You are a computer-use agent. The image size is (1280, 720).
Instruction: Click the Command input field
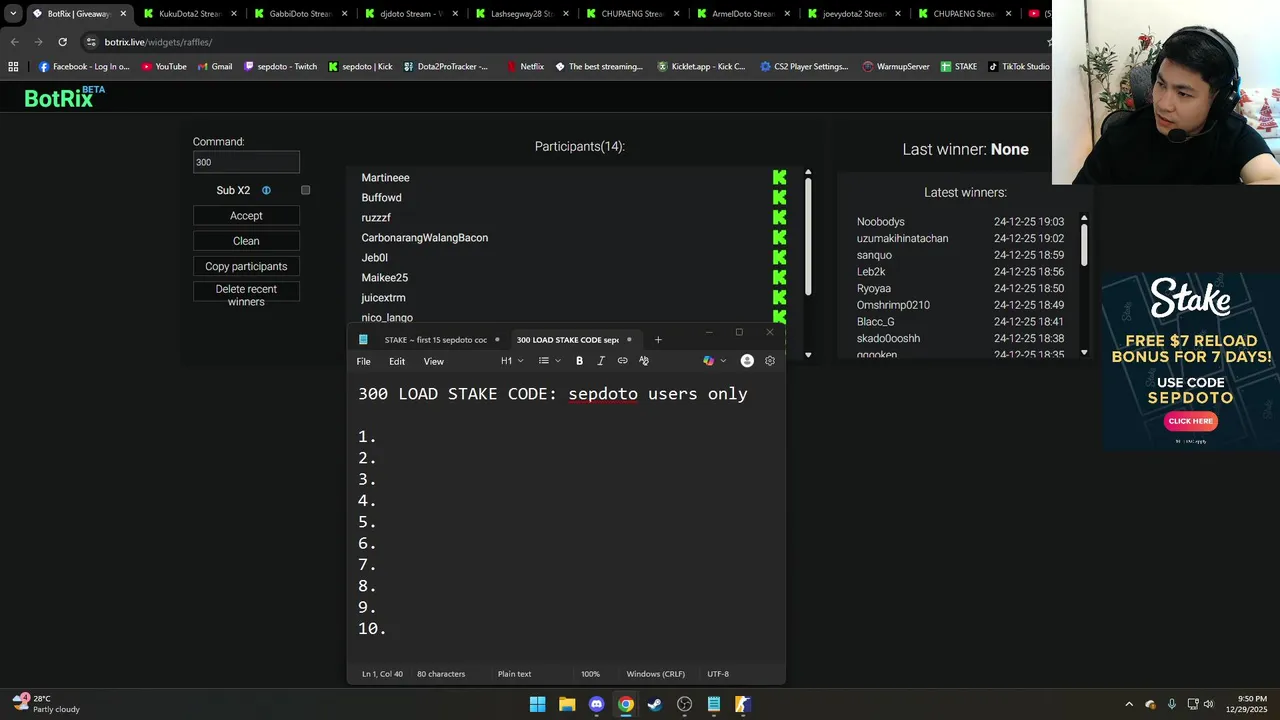coord(246,162)
